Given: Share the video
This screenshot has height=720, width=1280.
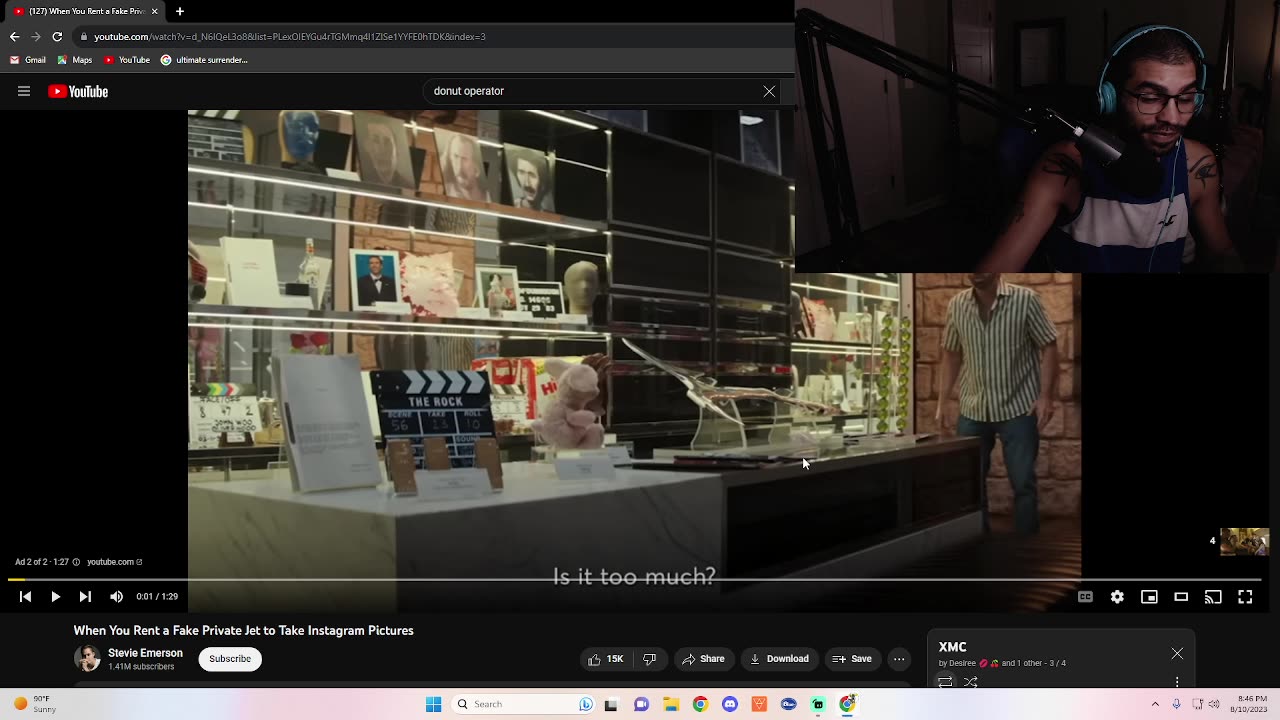Looking at the screenshot, I should point(703,659).
